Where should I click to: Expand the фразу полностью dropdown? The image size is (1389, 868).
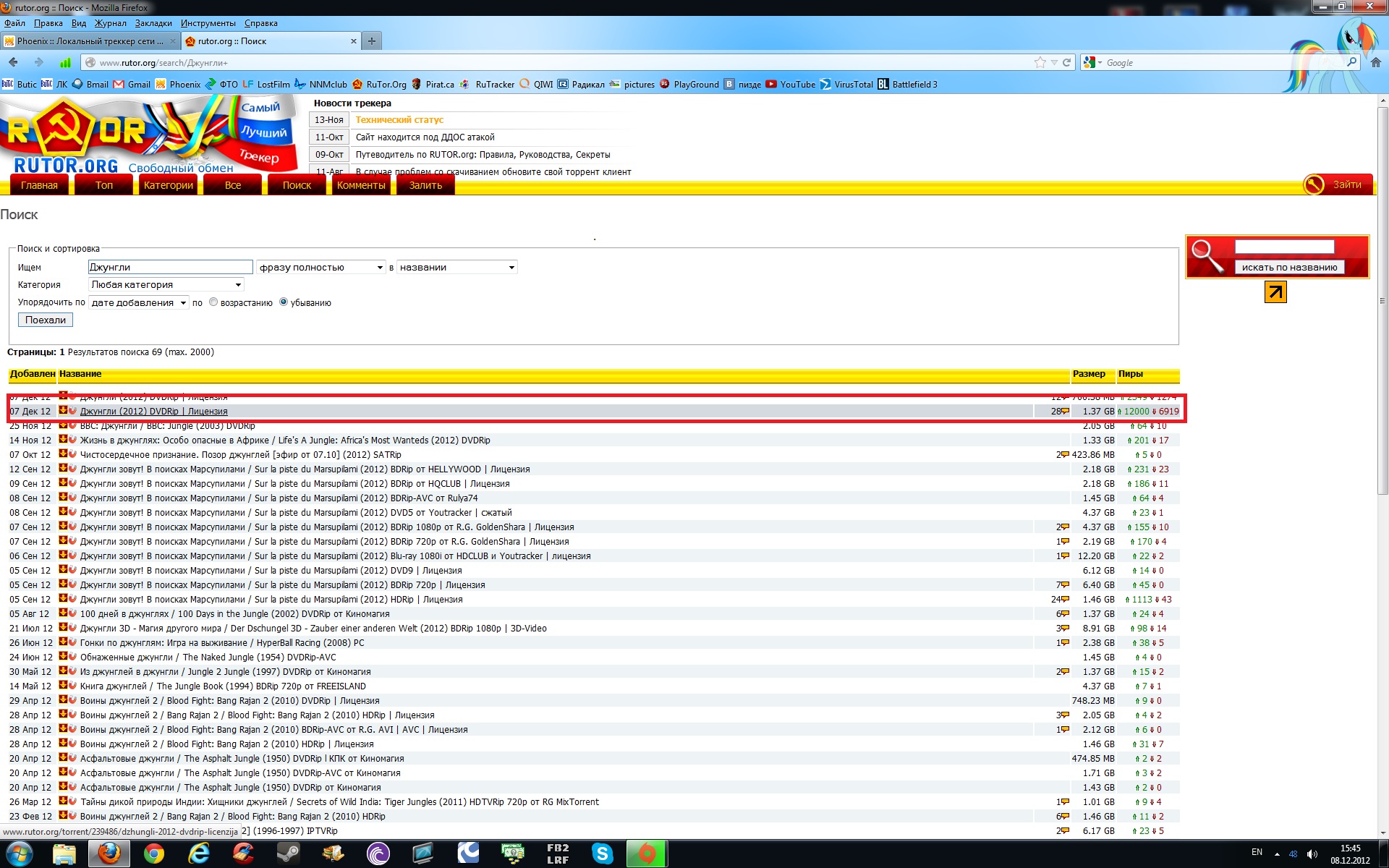[320, 268]
